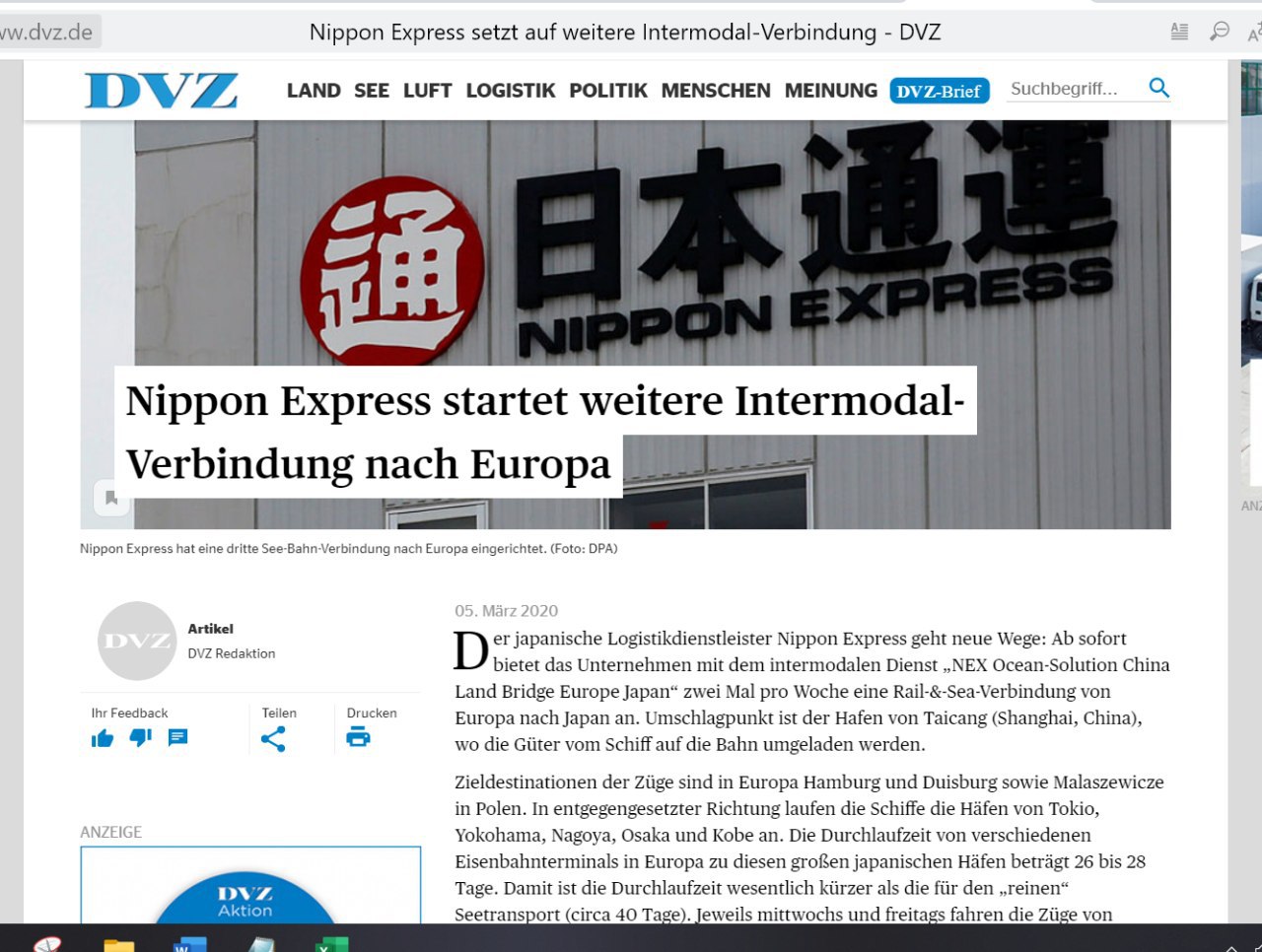
Task: Open the POLITIK section
Action: coord(608,91)
